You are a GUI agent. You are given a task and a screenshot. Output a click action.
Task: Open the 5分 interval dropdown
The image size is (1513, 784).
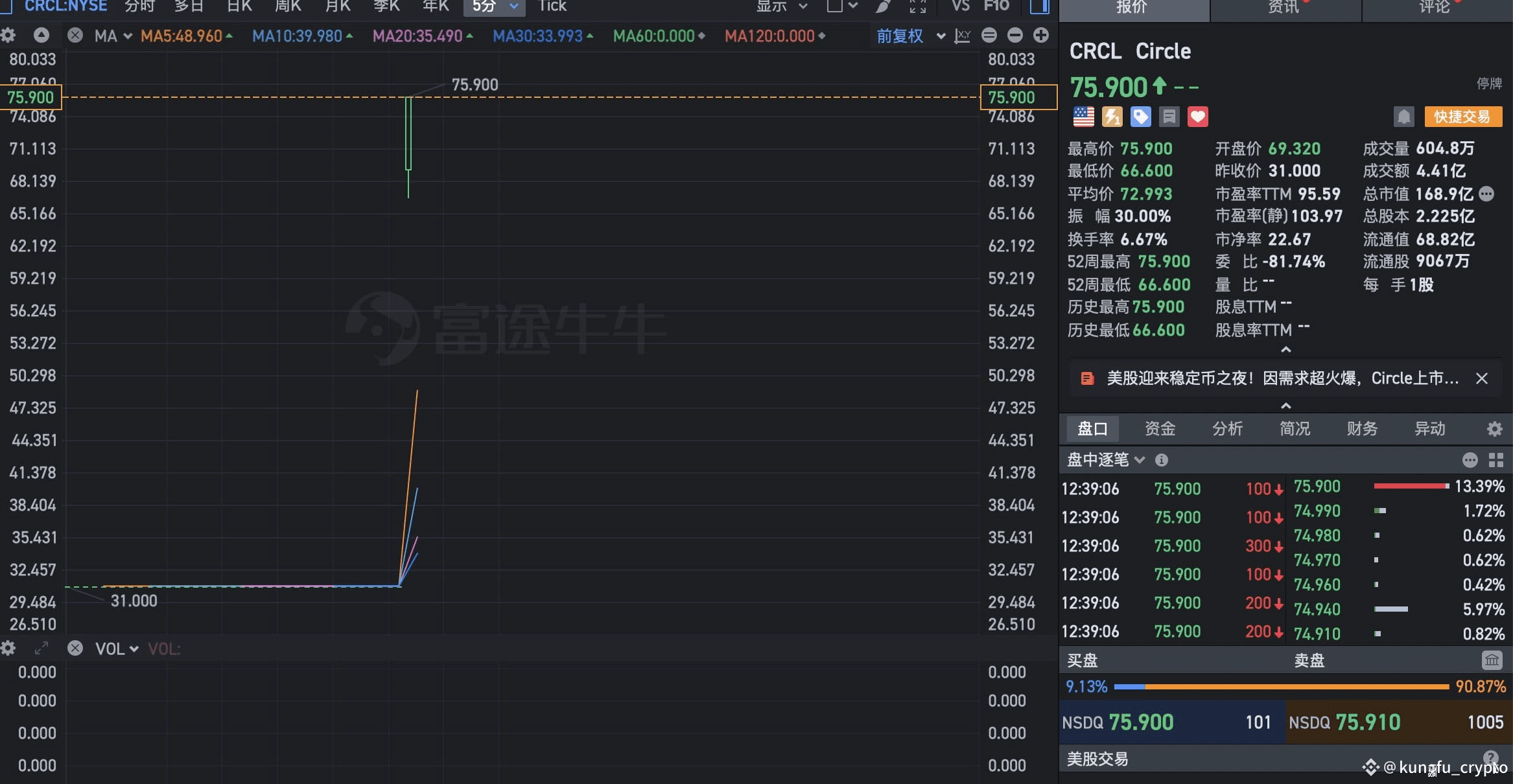click(x=495, y=6)
